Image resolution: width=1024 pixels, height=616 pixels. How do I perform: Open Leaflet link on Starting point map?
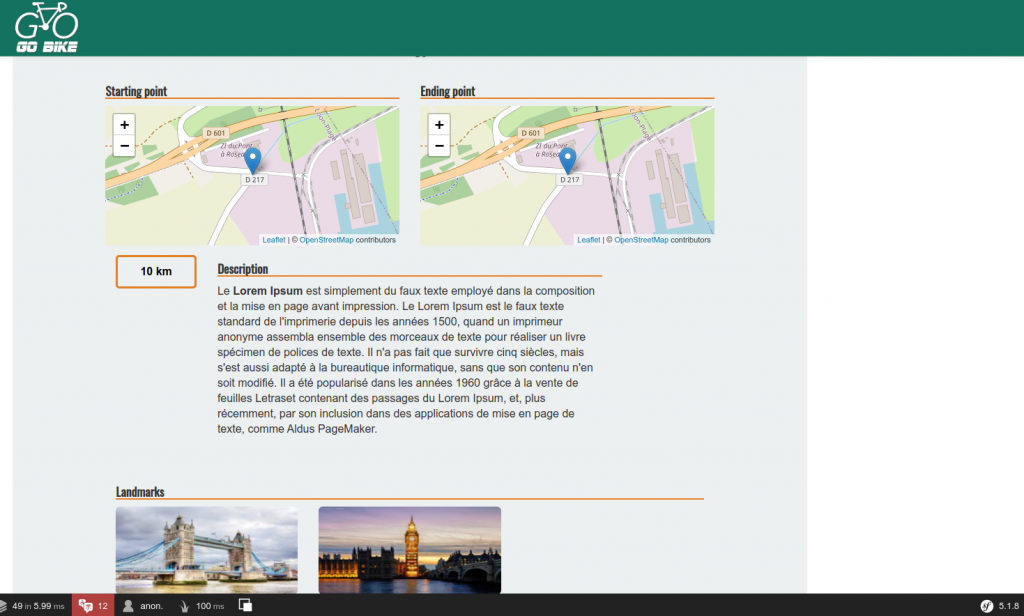click(274, 240)
